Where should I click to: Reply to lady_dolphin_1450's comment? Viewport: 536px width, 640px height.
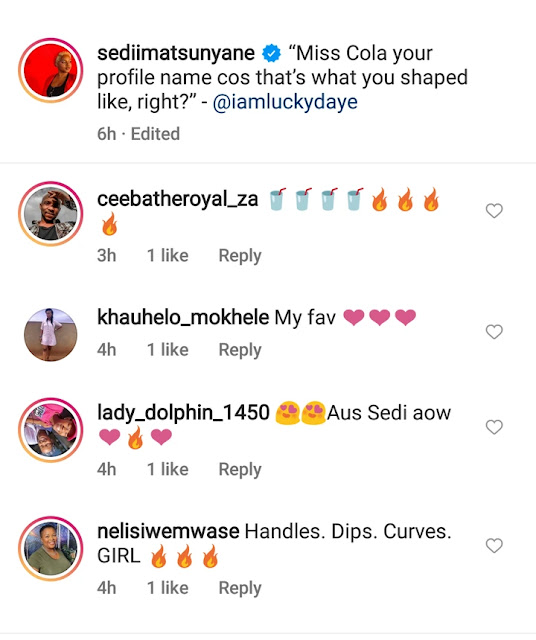pyautogui.click(x=240, y=470)
